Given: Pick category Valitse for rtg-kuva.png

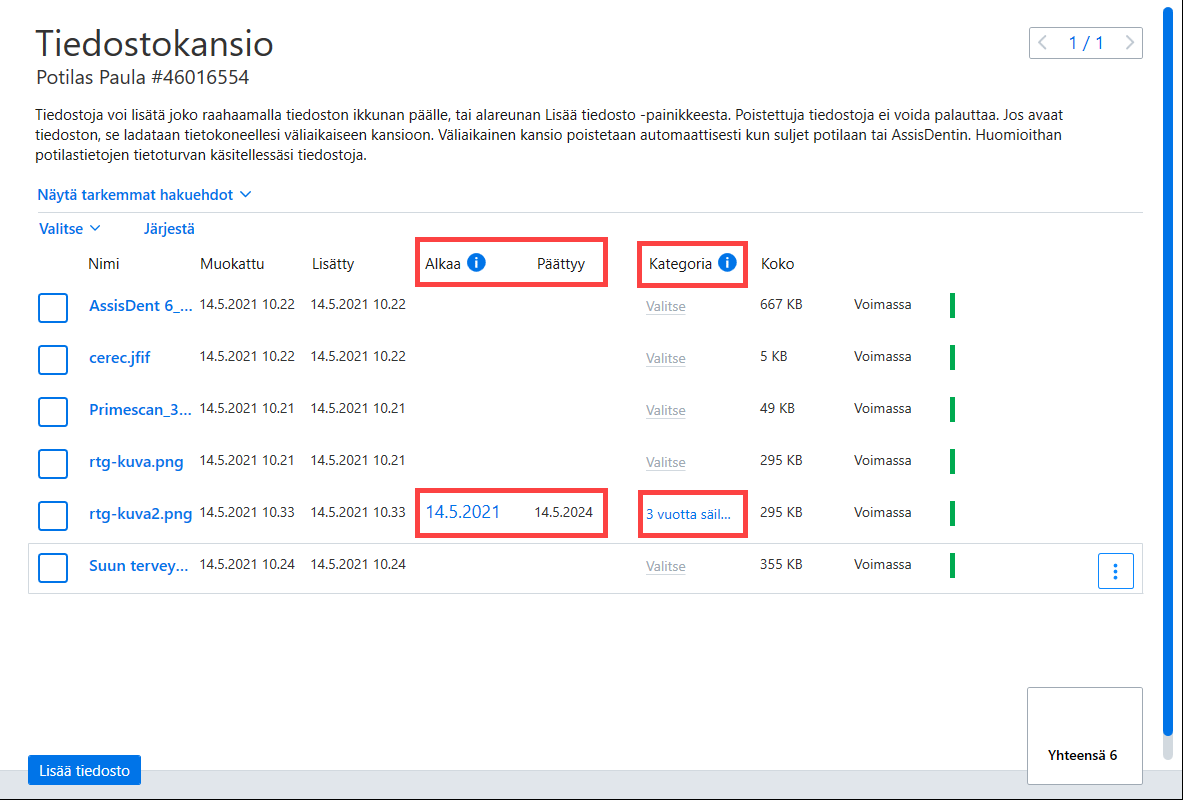Looking at the screenshot, I should 665,463.
